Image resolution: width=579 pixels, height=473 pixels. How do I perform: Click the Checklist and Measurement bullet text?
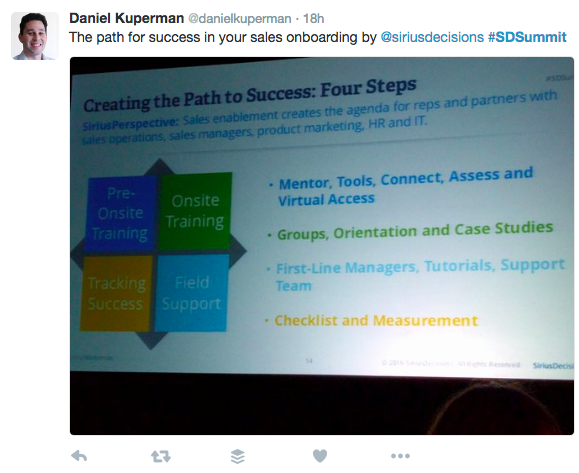click(x=376, y=320)
